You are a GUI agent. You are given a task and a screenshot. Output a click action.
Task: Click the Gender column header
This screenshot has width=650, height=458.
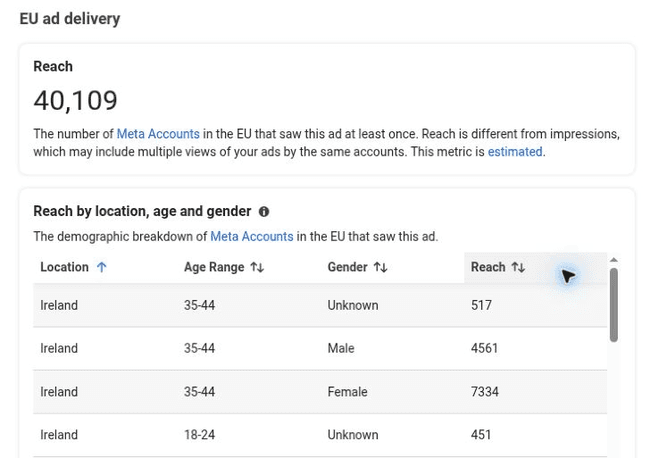(347, 267)
